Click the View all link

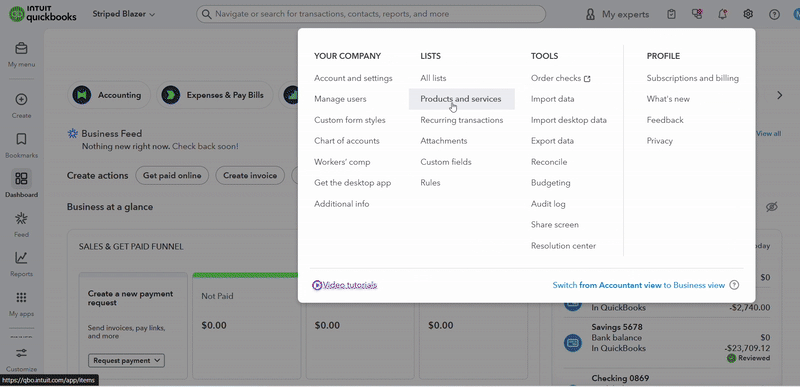pos(768,134)
